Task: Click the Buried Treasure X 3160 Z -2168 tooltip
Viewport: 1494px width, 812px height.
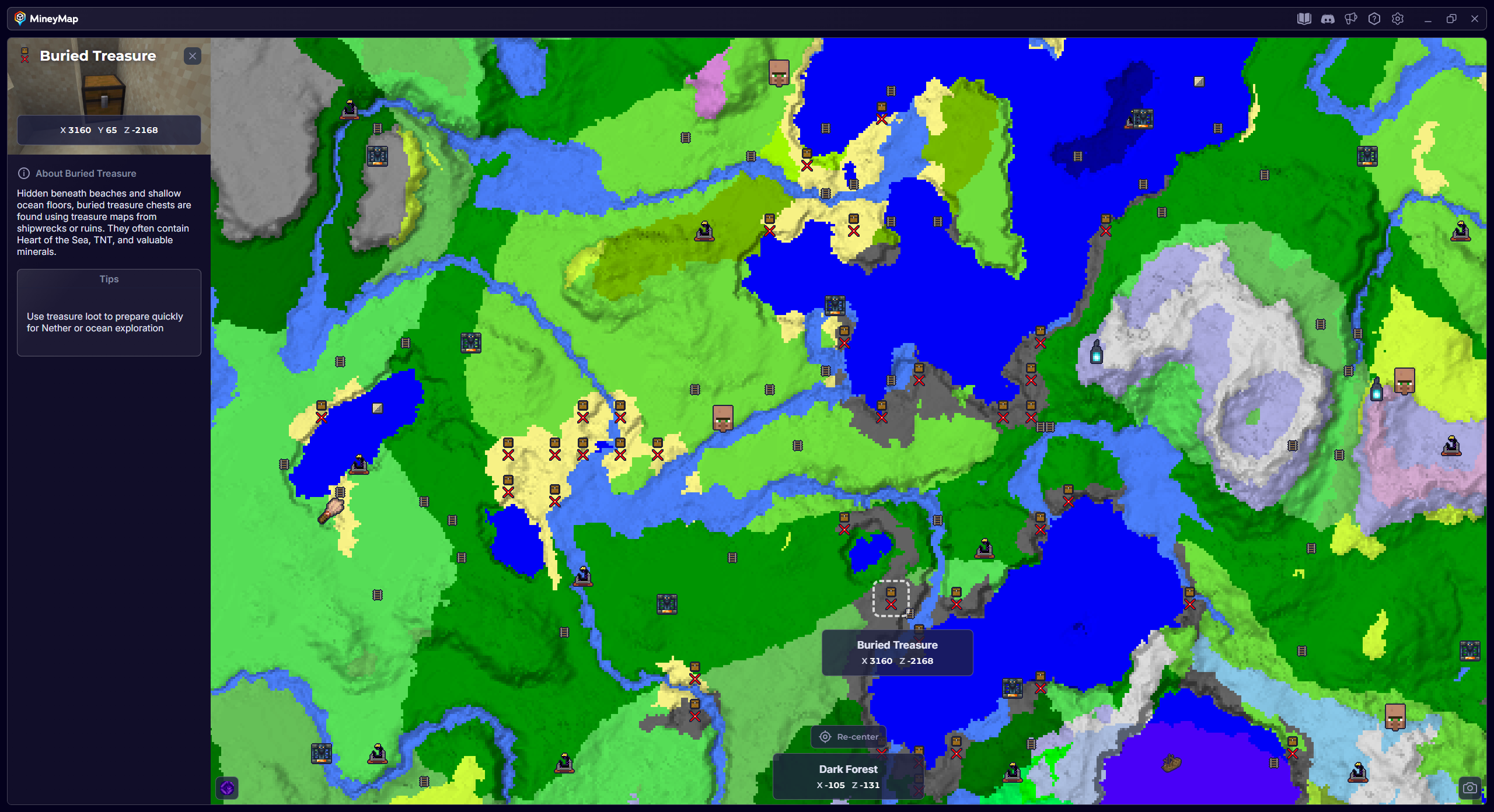Action: (898, 653)
